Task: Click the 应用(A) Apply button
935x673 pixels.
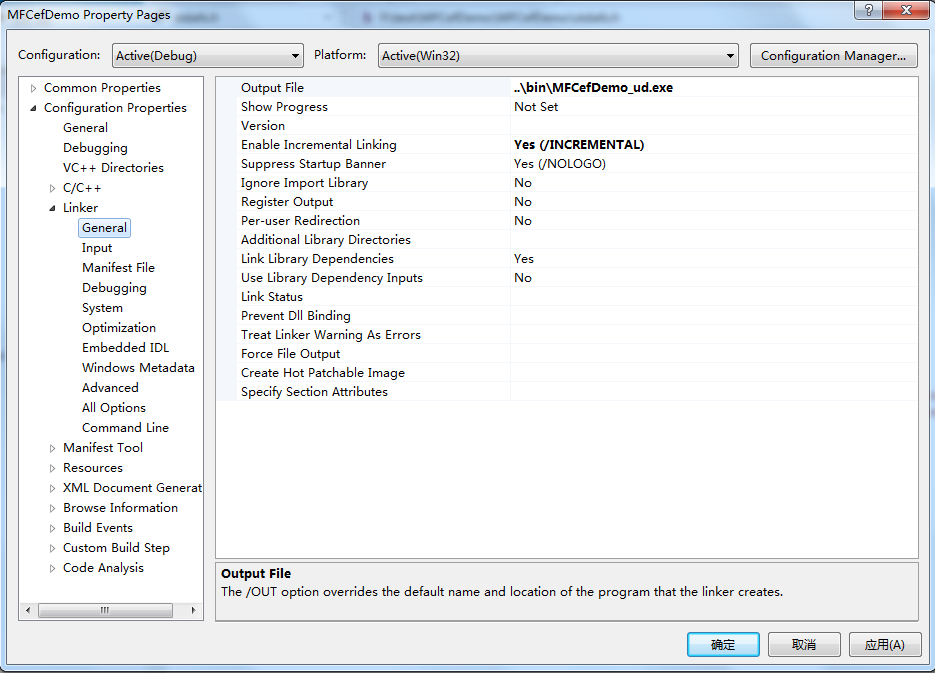Action: [x=885, y=644]
